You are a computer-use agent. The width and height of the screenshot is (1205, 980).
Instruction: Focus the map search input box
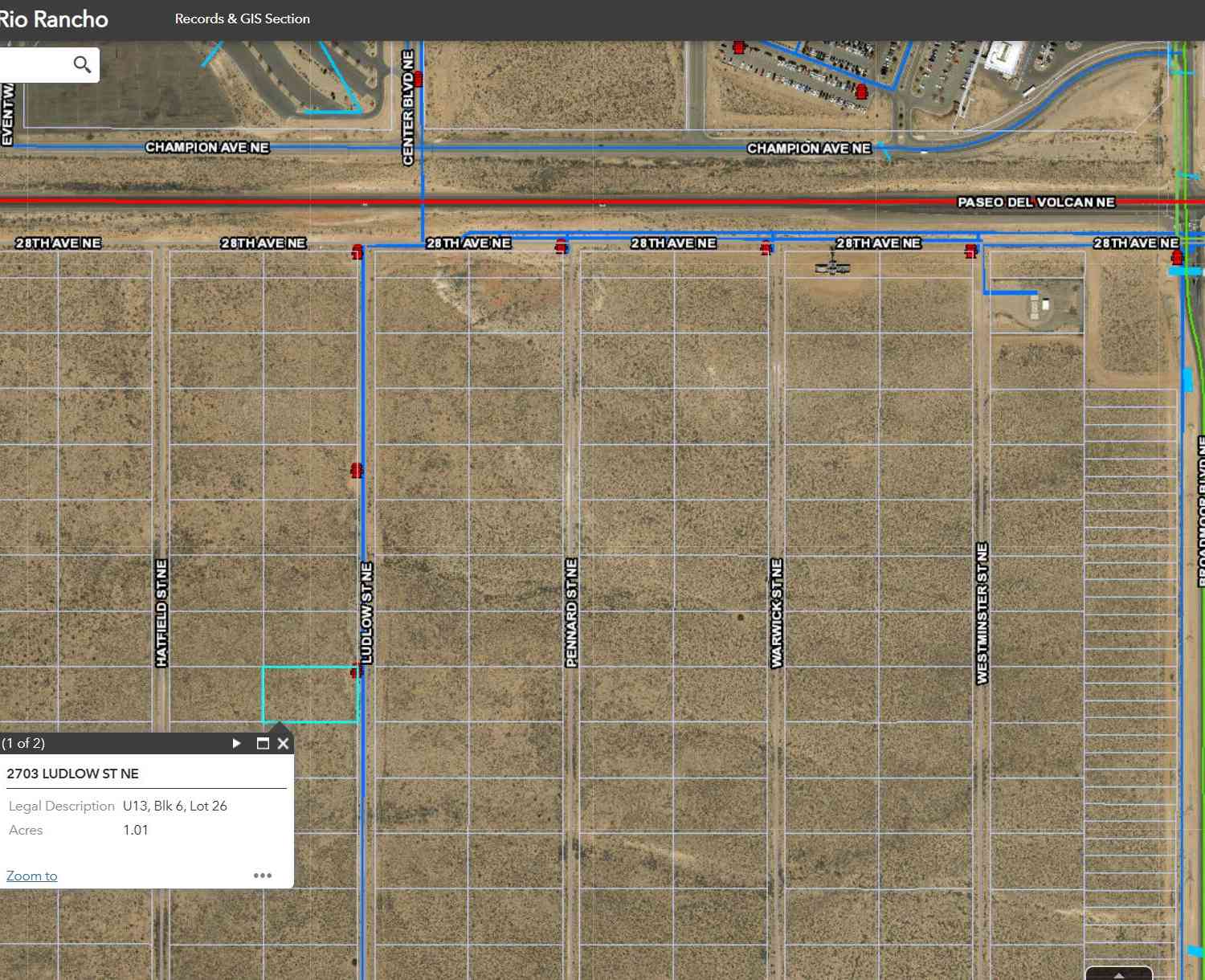(x=34, y=64)
